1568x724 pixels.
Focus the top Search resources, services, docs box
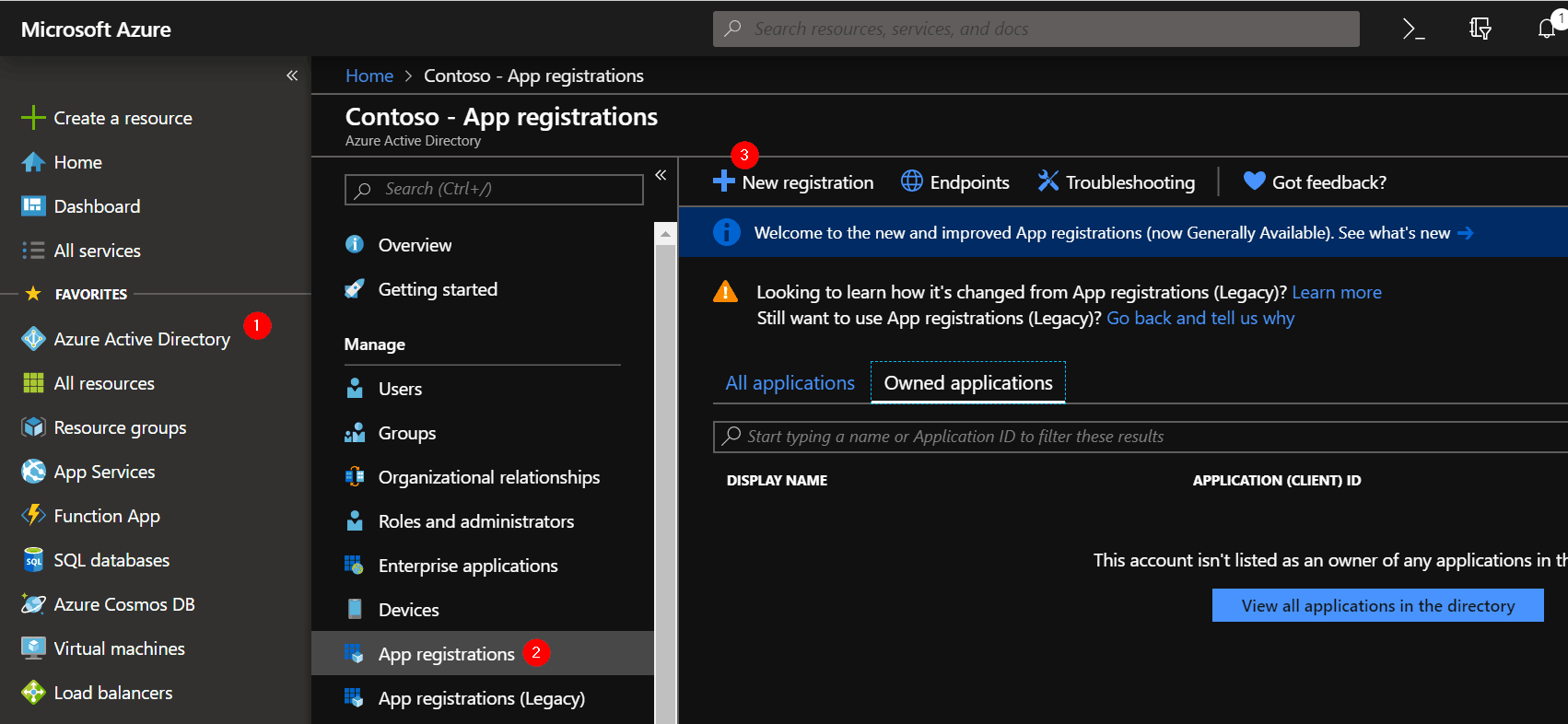coord(1036,29)
